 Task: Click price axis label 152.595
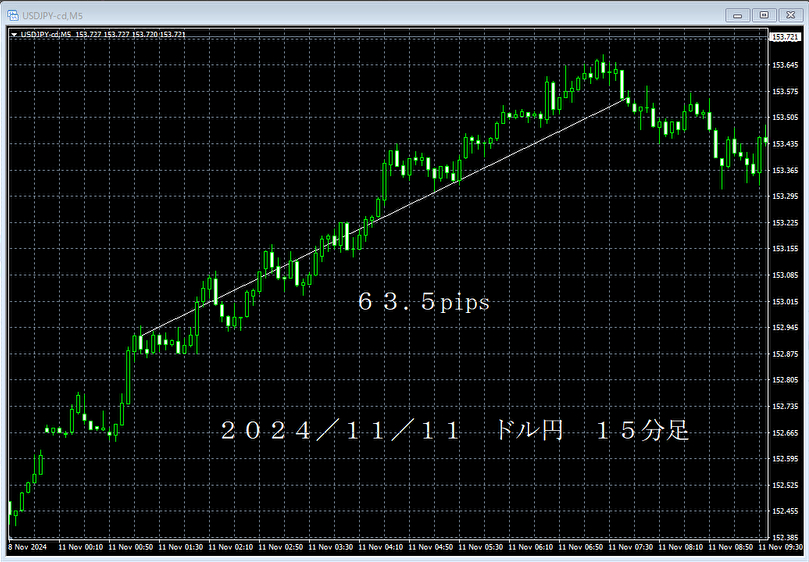pyautogui.click(x=785, y=458)
